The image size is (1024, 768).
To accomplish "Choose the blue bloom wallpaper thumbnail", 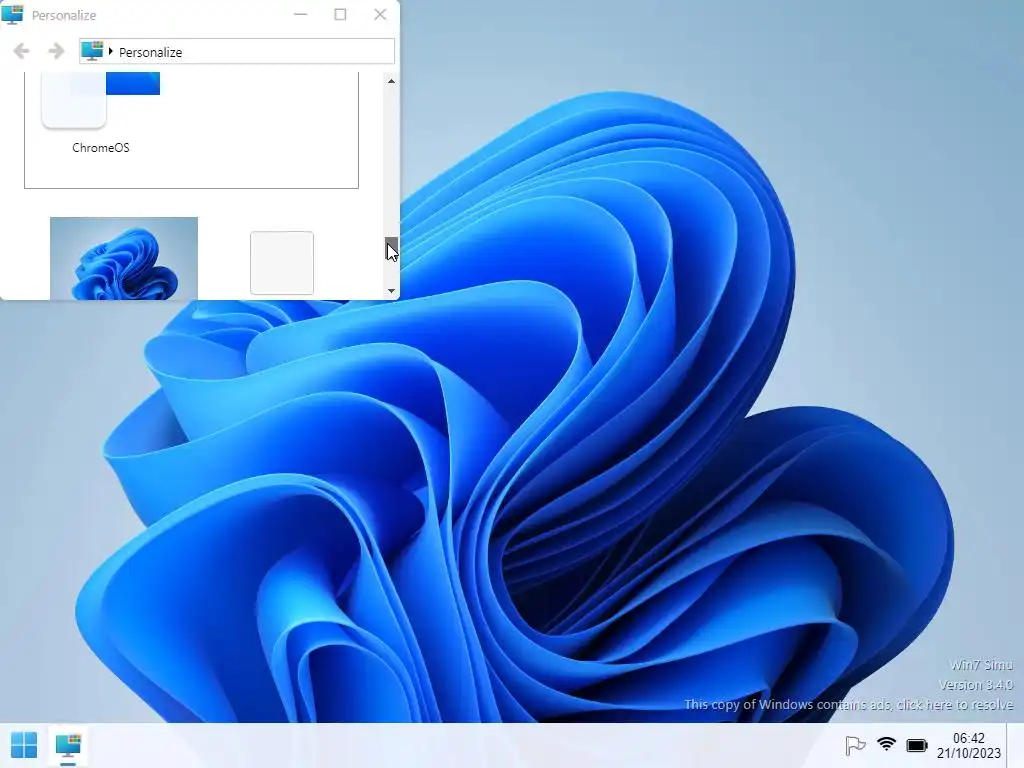I will coord(124,259).
